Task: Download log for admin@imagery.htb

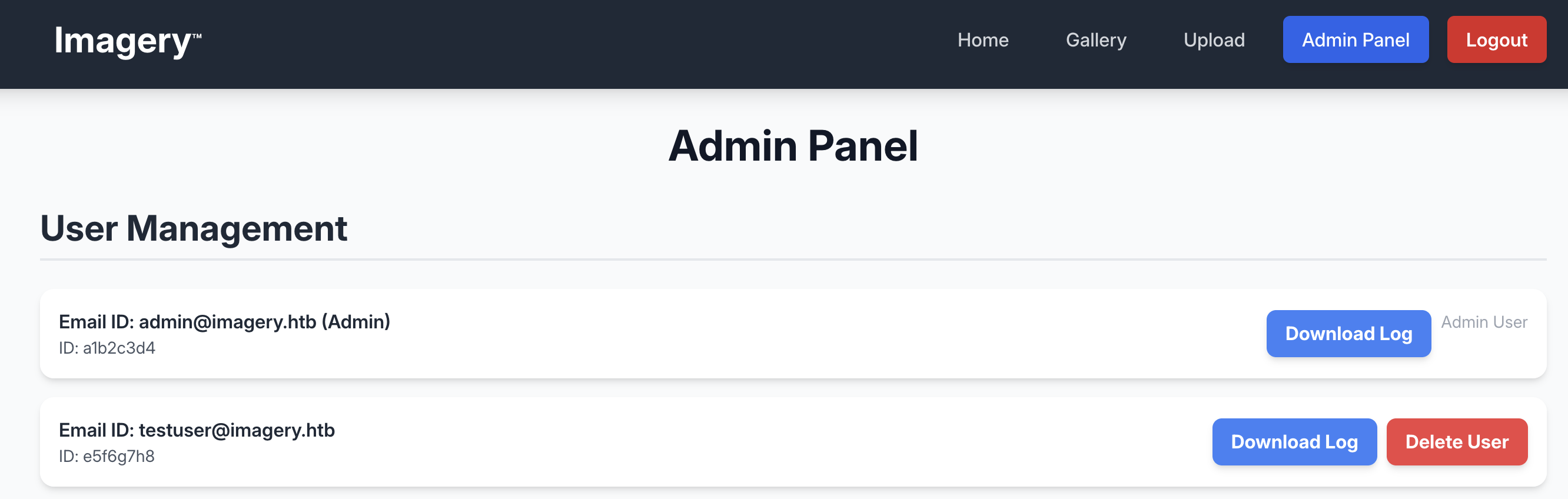Action: 1348,334
